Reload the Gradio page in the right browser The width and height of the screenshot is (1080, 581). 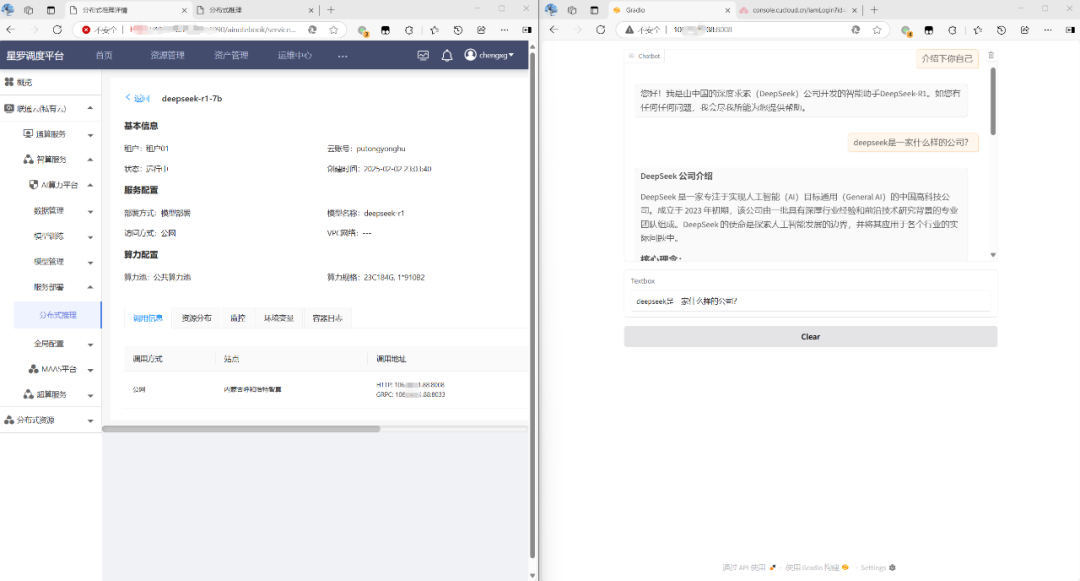[x=601, y=30]
